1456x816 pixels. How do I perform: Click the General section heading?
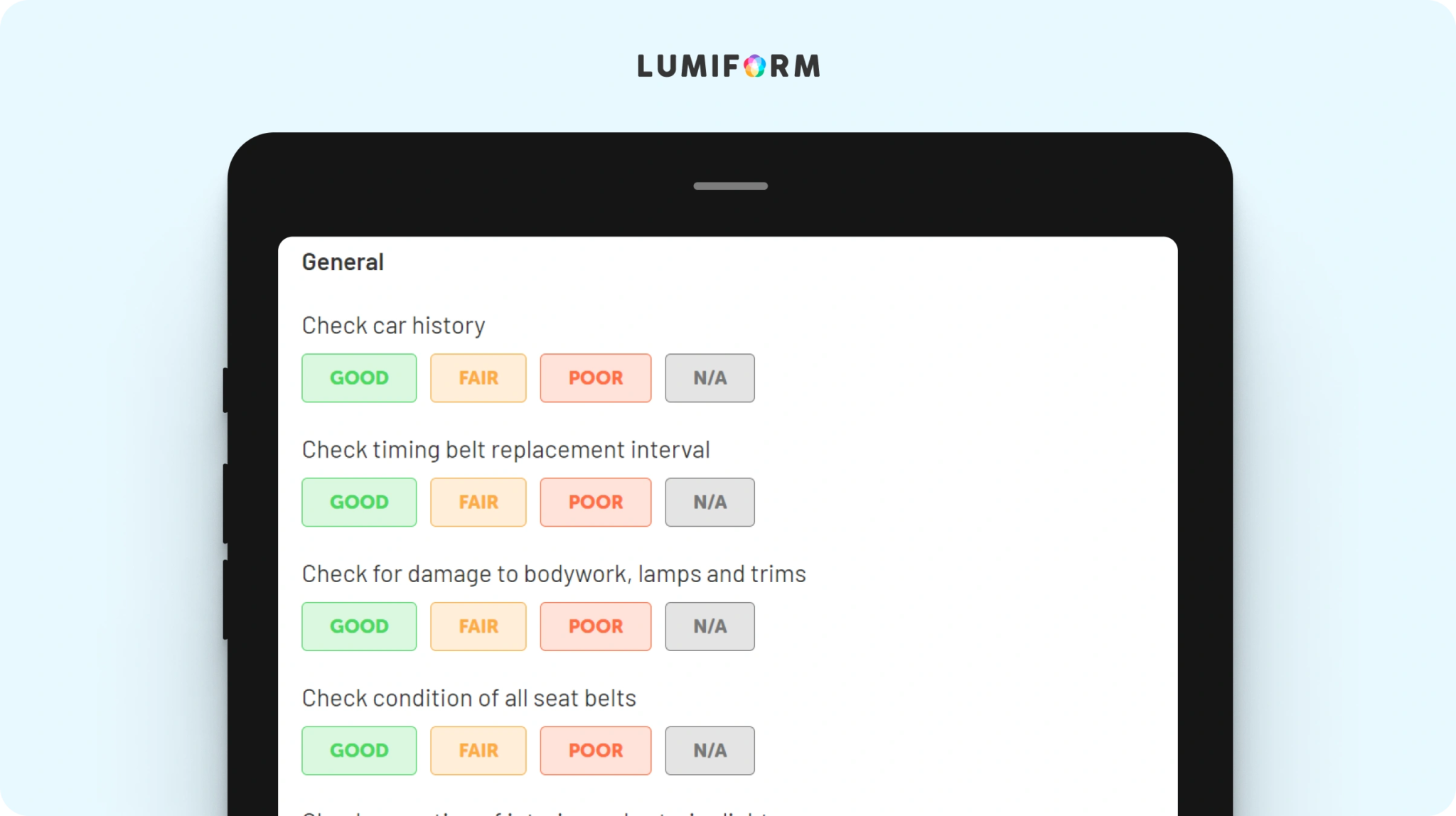[343, 262]
